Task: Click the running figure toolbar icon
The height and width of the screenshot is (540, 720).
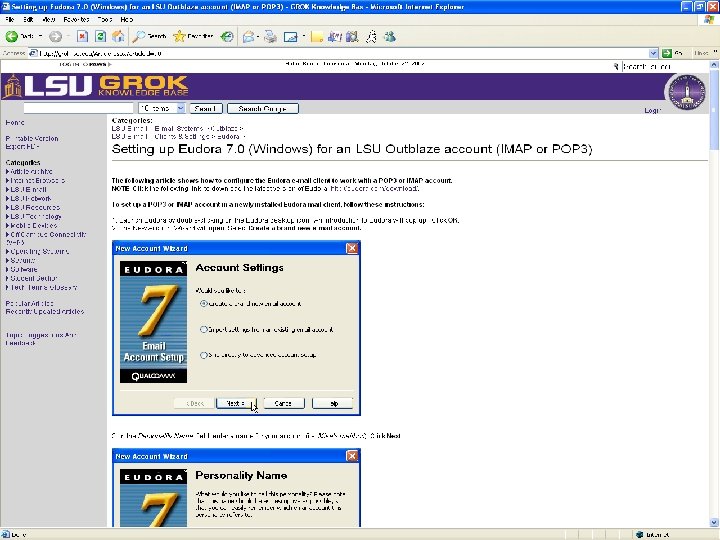Action: (x=371, y=36)
